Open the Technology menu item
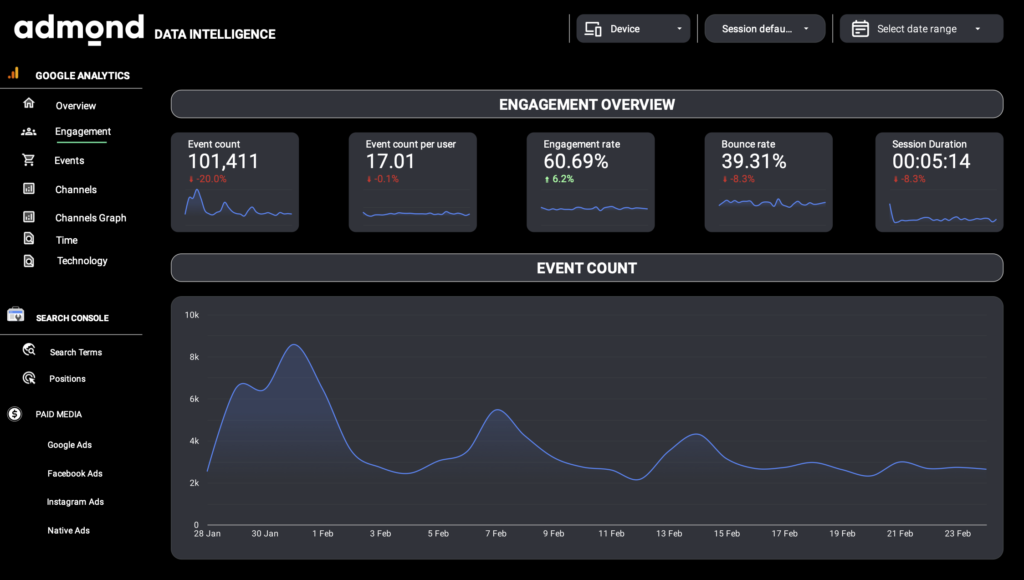This screenshot has width=1024, height=580. point(82,261)
